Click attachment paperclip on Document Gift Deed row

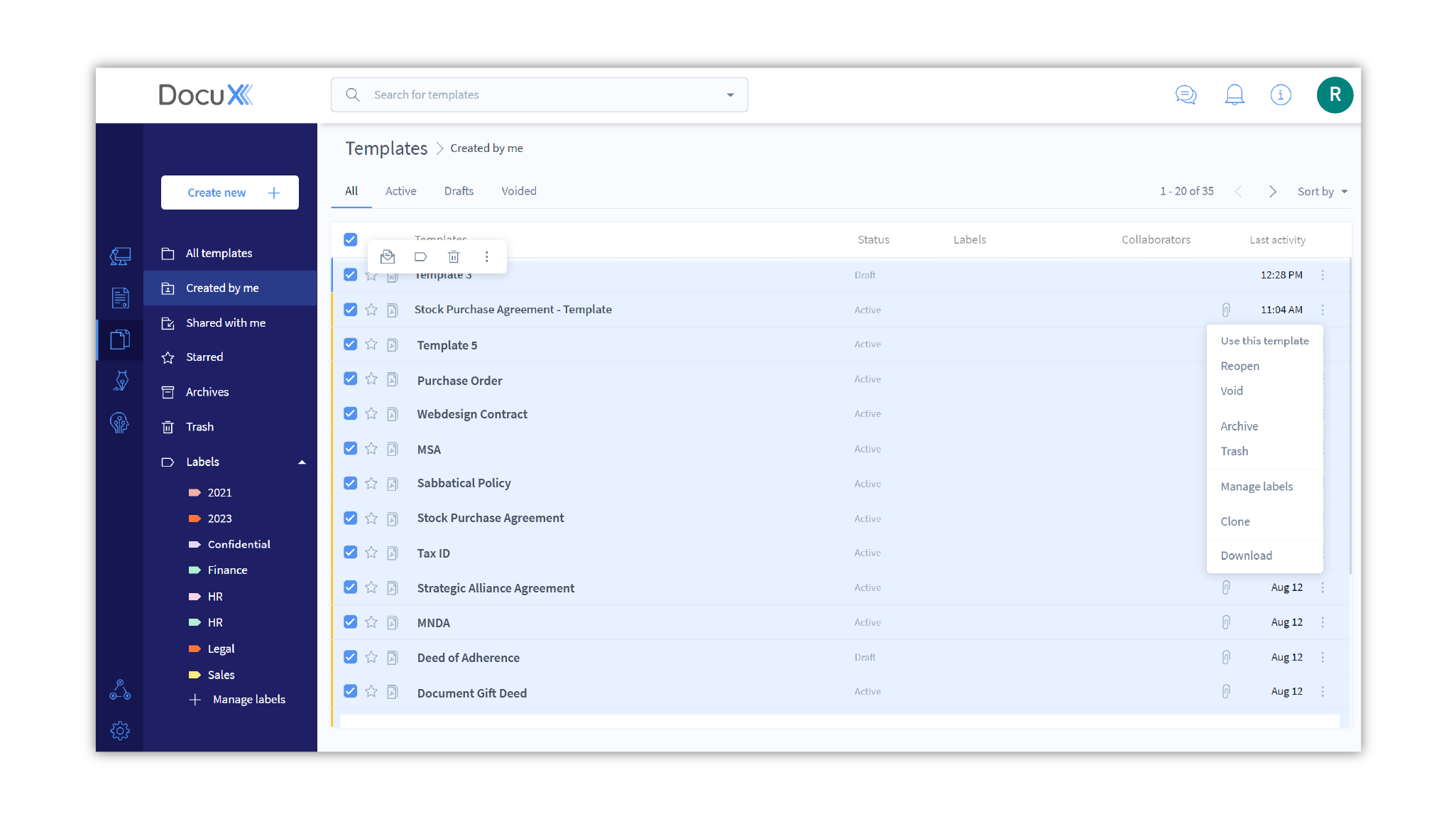click(x=1226, y=691)
